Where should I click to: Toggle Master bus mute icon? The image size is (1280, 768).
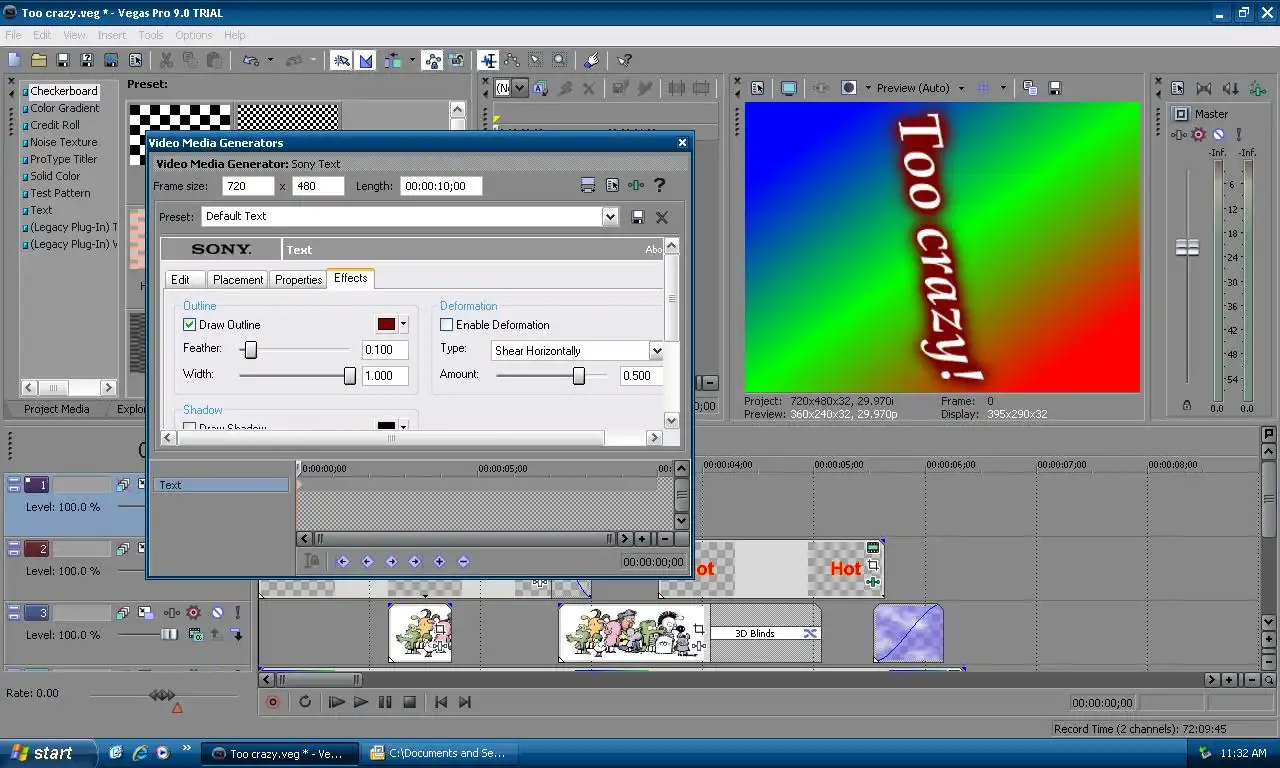coord(1219,134)
